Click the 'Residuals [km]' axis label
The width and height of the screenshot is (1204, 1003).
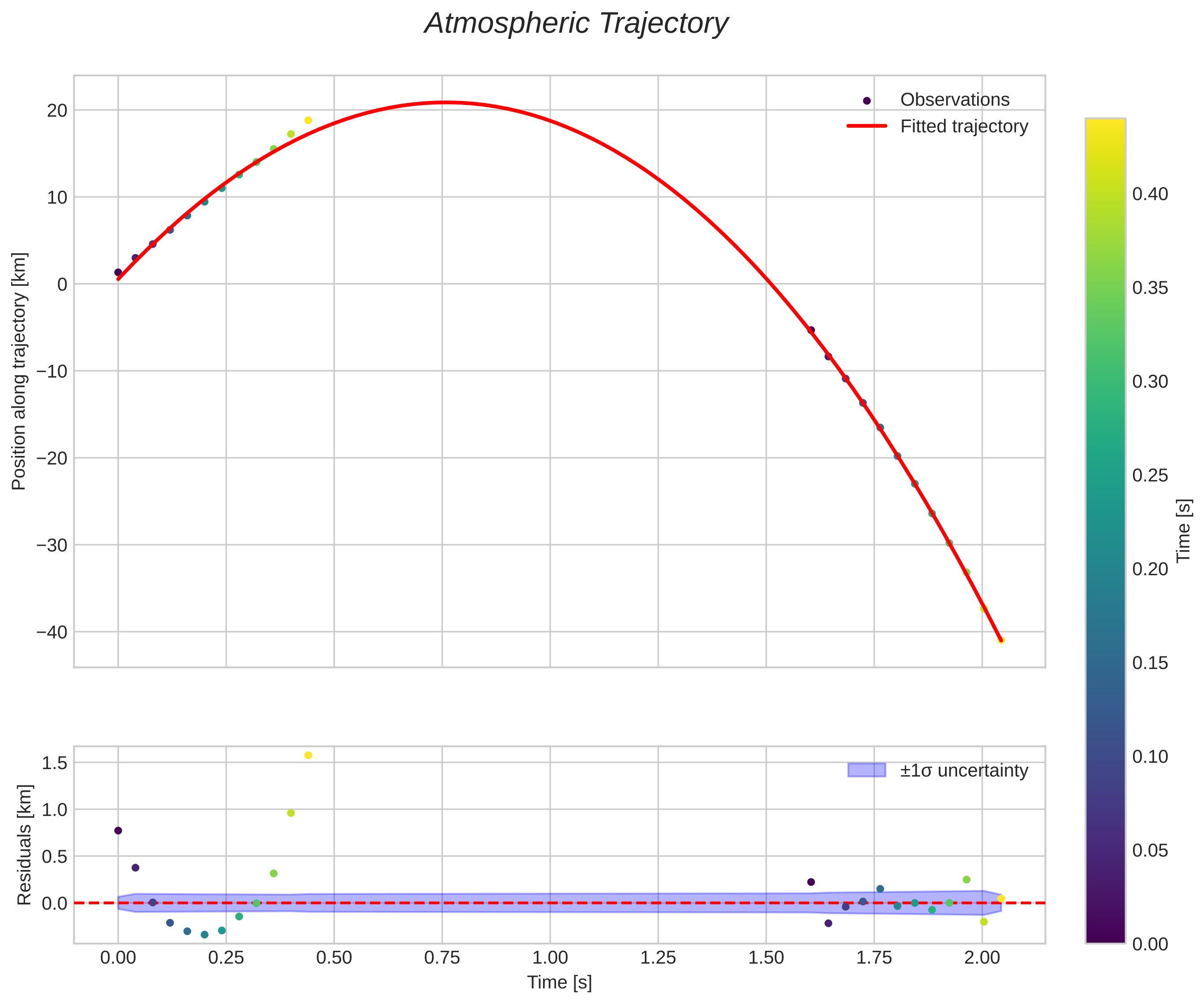point(24,845)
